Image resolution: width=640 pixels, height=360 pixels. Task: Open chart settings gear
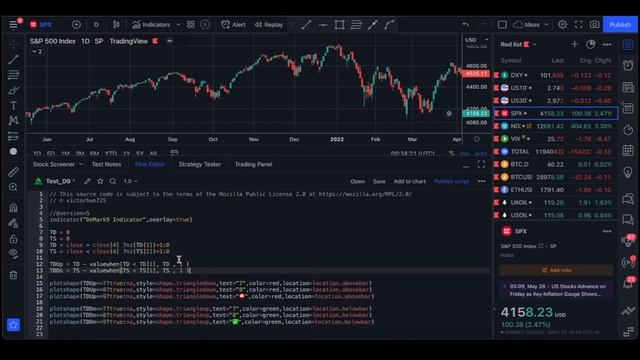[x=562, y=24]
